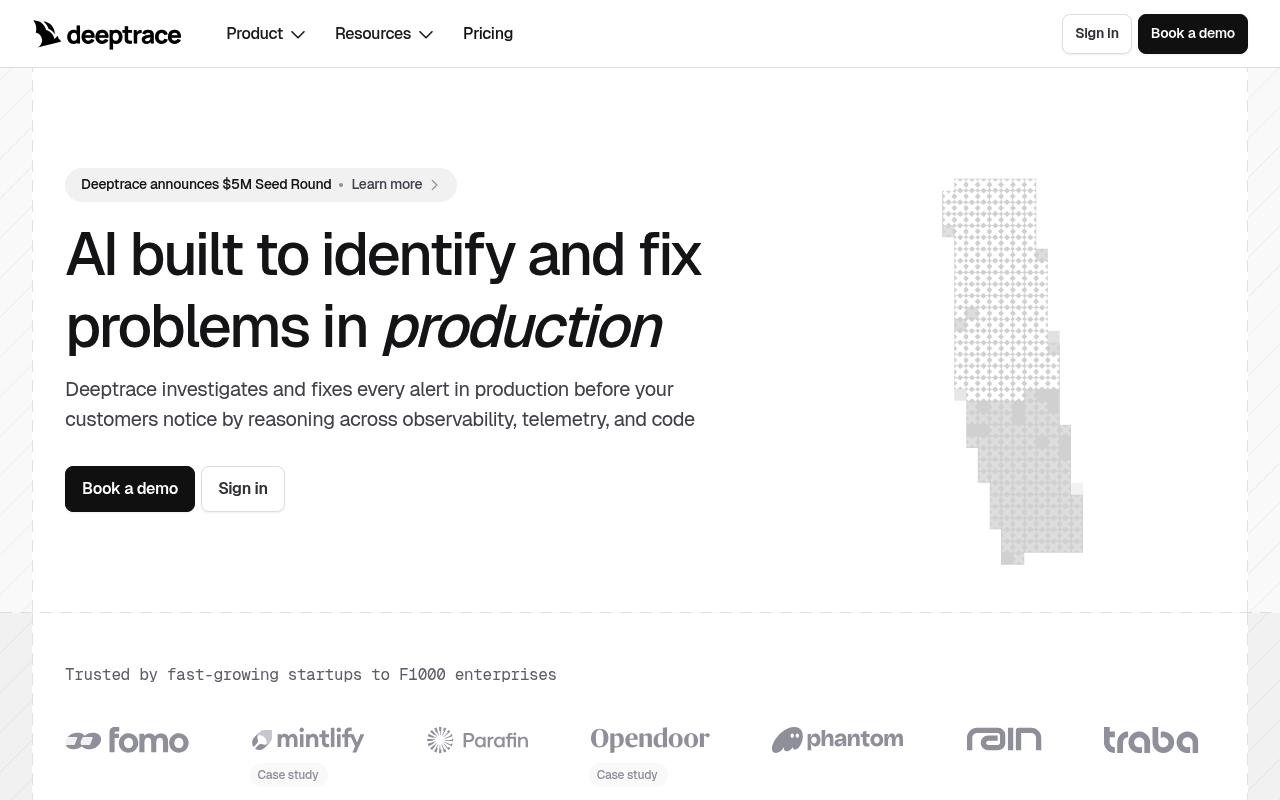Click the hero Sign in button
Image resolution: width=1280 pixels, height=800 pixels.
pos(243,489)
